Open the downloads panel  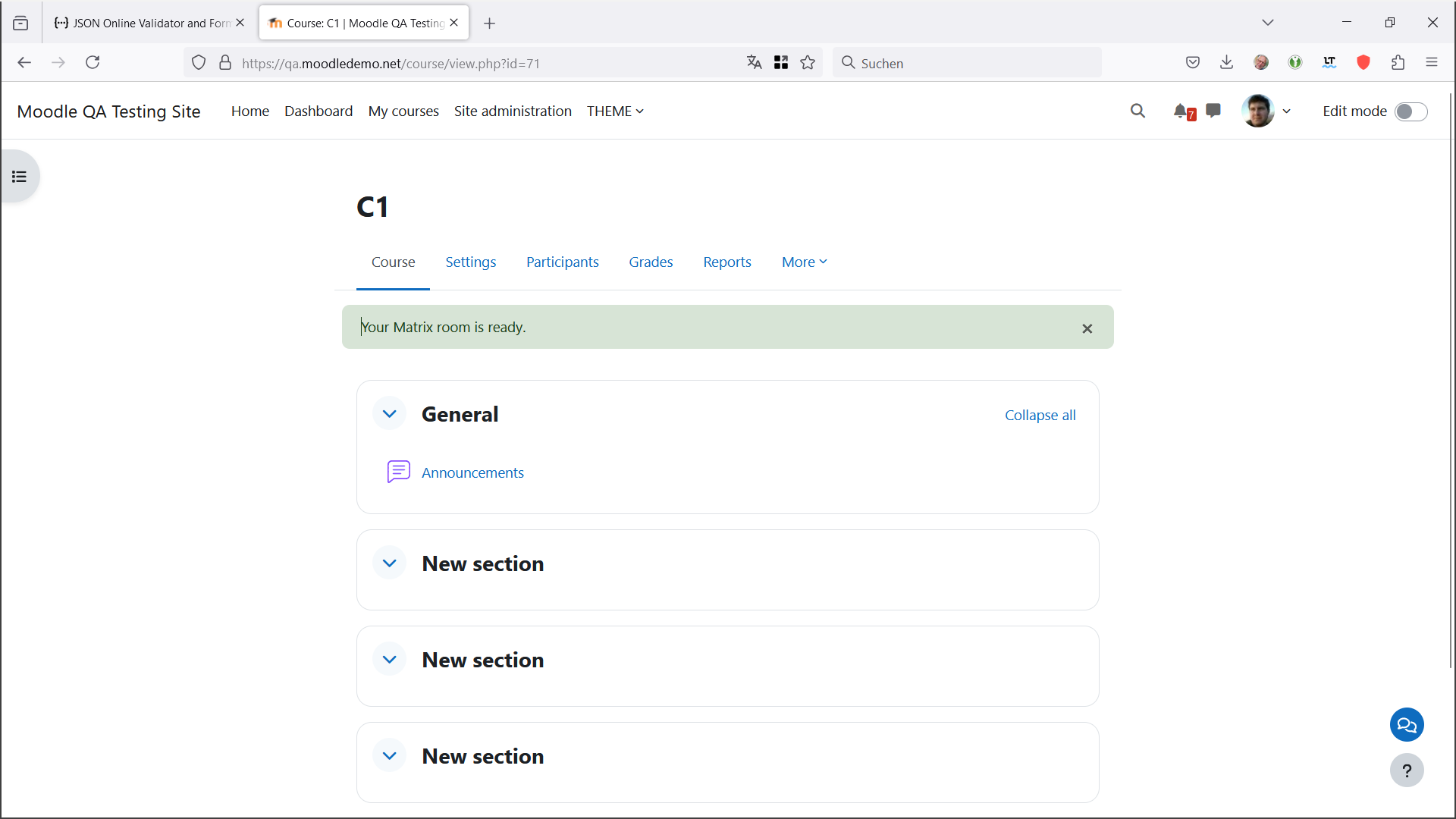pyautogui.click(x=1227, y=62)
